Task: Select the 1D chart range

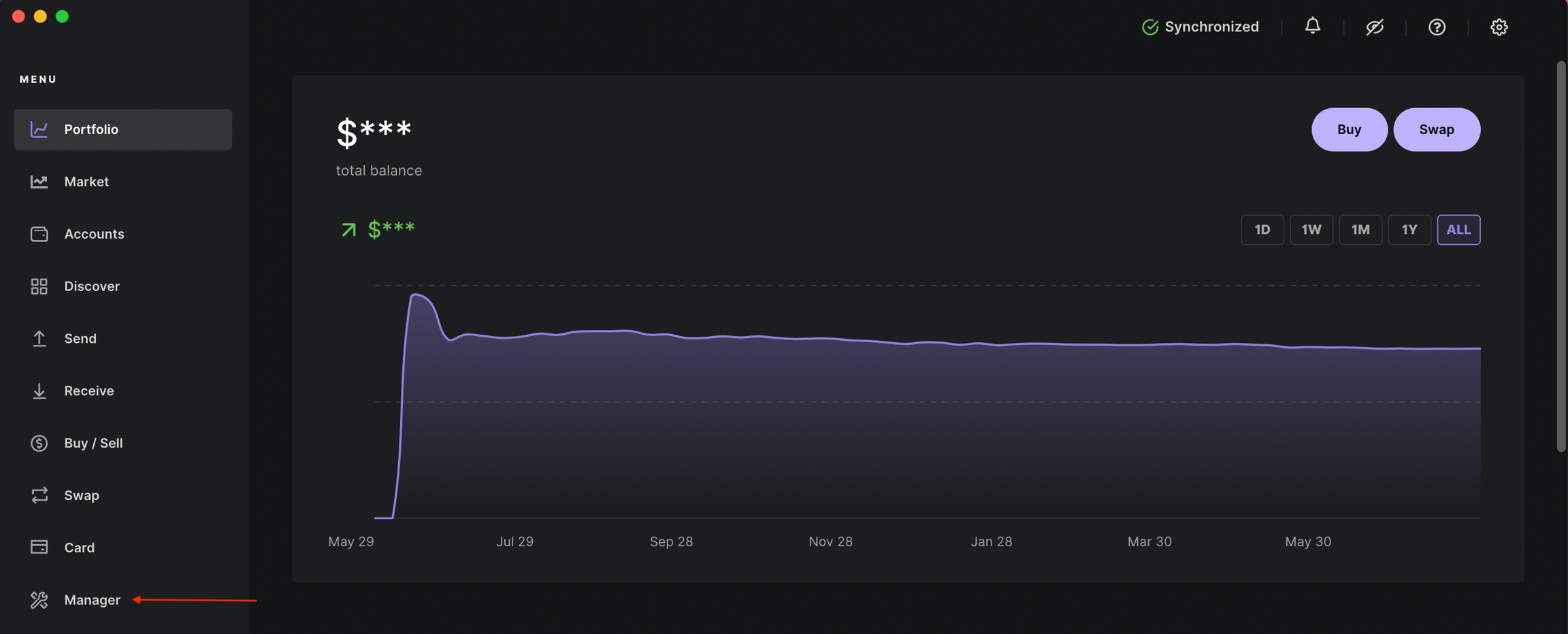Action: pos(1262,230)
